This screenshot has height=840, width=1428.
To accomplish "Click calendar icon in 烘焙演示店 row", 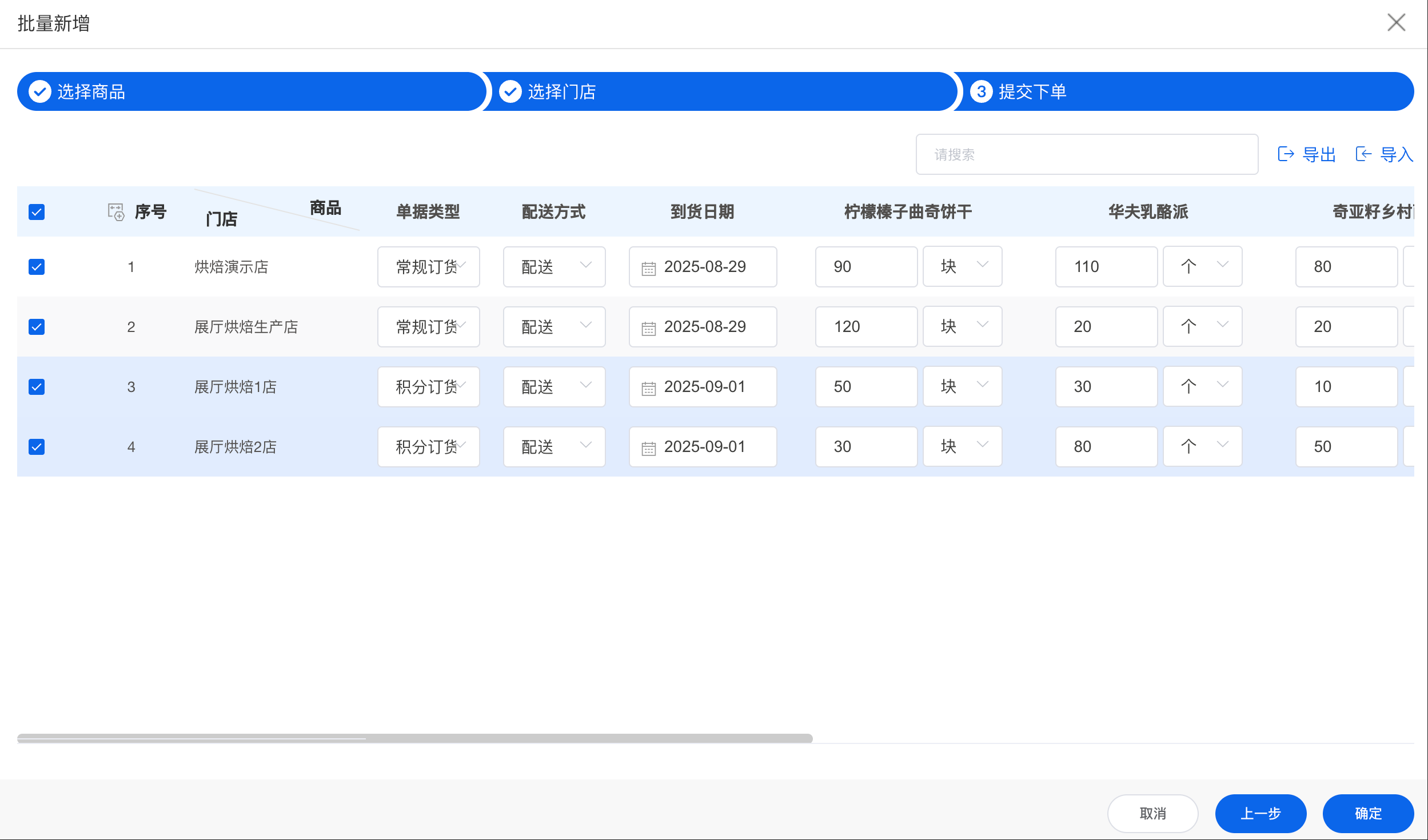I will coord(648,267).
